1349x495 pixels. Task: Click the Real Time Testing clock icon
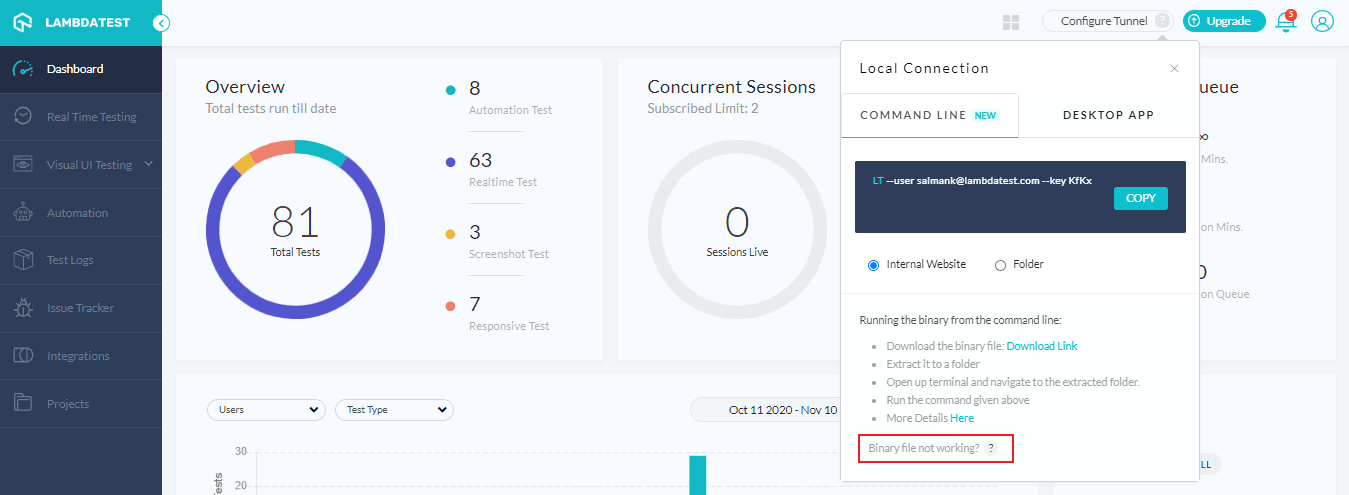pyautogui.click(x=23, y=117)
